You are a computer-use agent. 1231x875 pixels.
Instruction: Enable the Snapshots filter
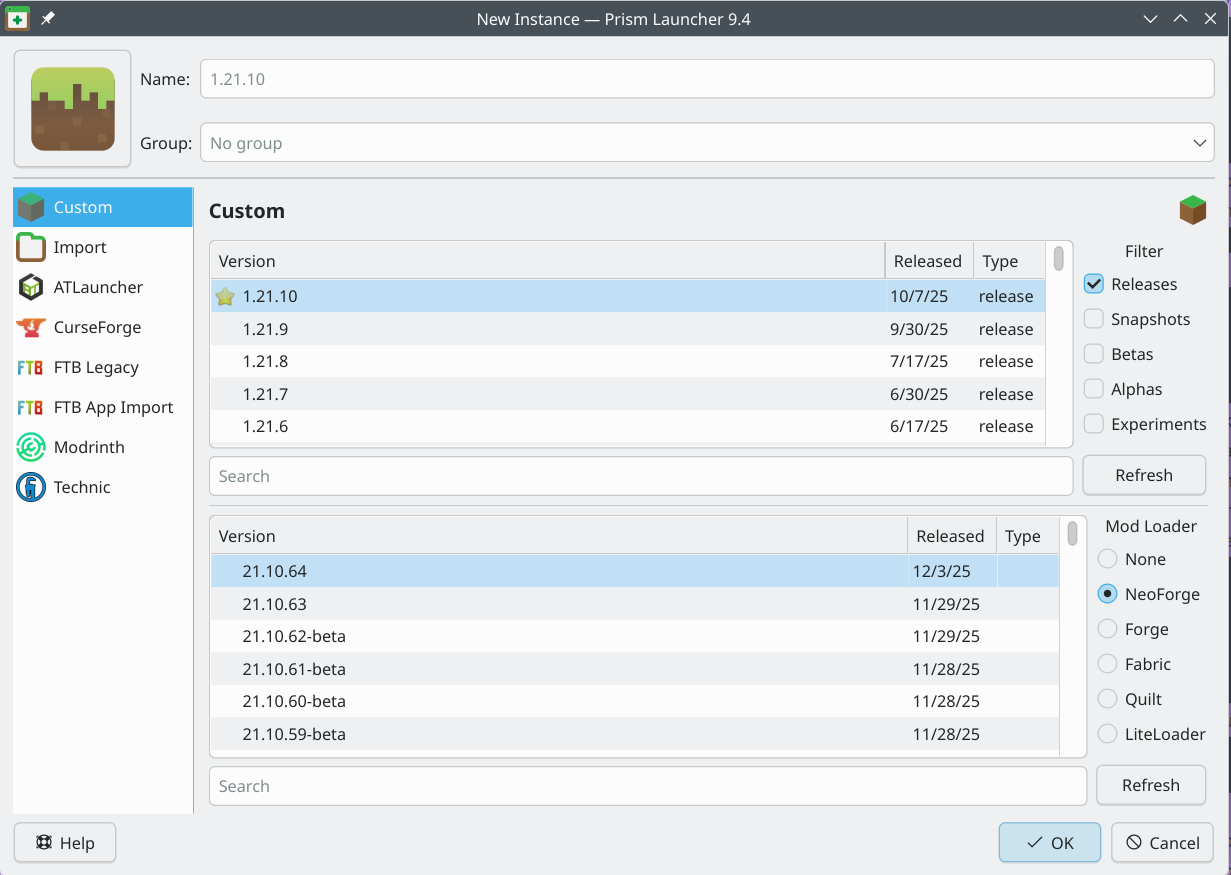[1094, 319]
